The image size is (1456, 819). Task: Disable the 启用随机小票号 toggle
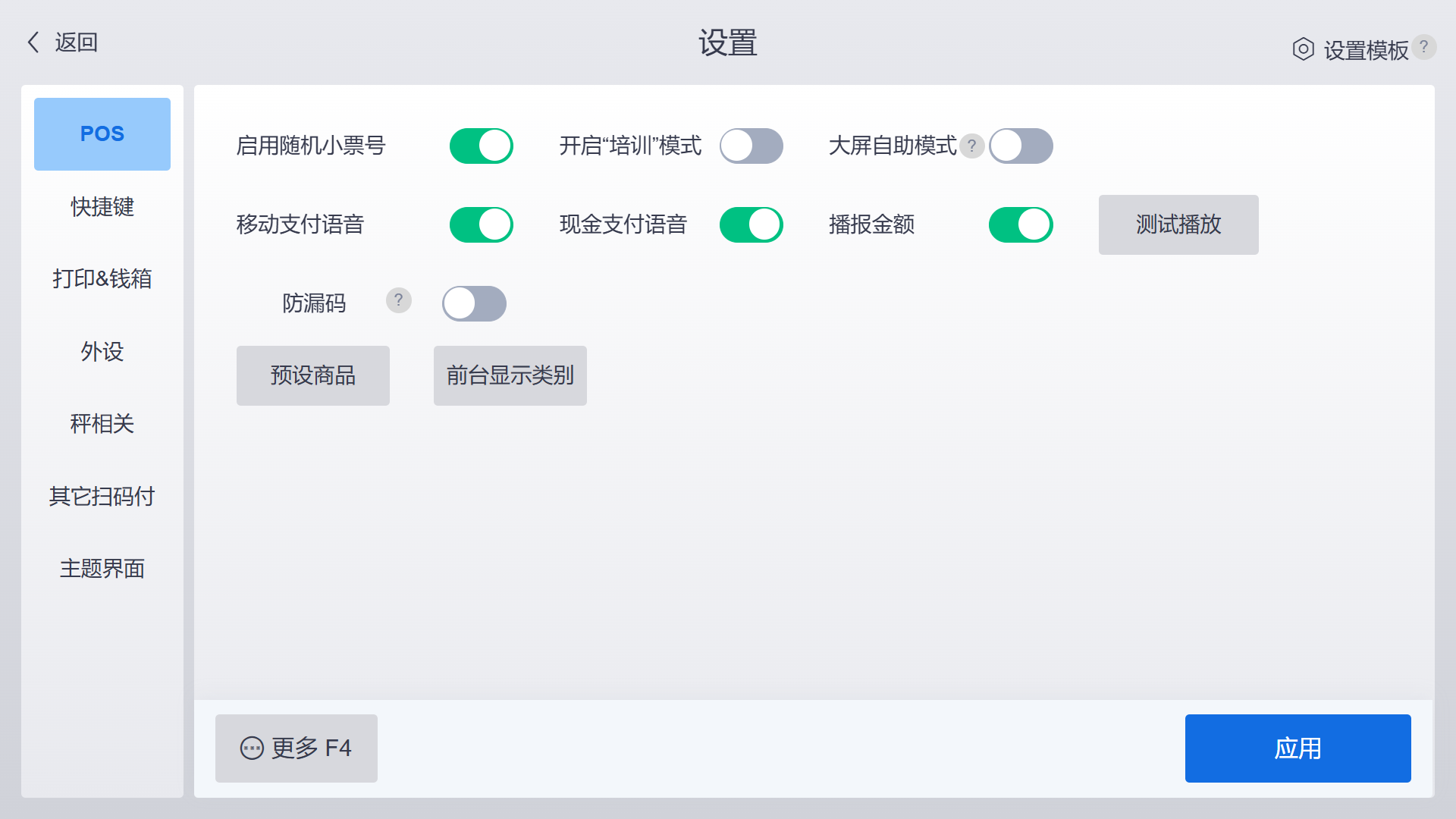point(481,146)
